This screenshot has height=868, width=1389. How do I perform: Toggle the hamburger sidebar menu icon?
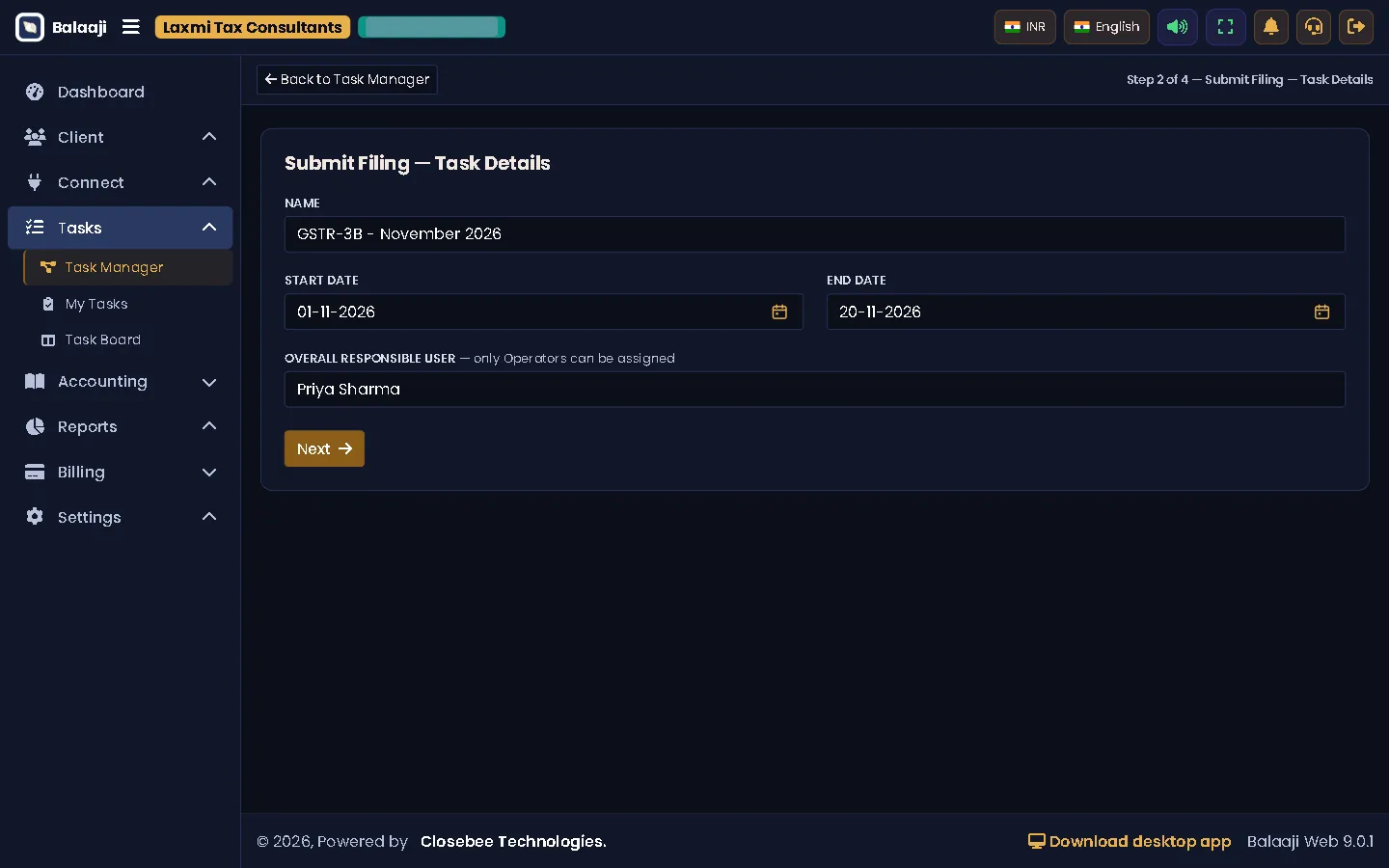131,27
